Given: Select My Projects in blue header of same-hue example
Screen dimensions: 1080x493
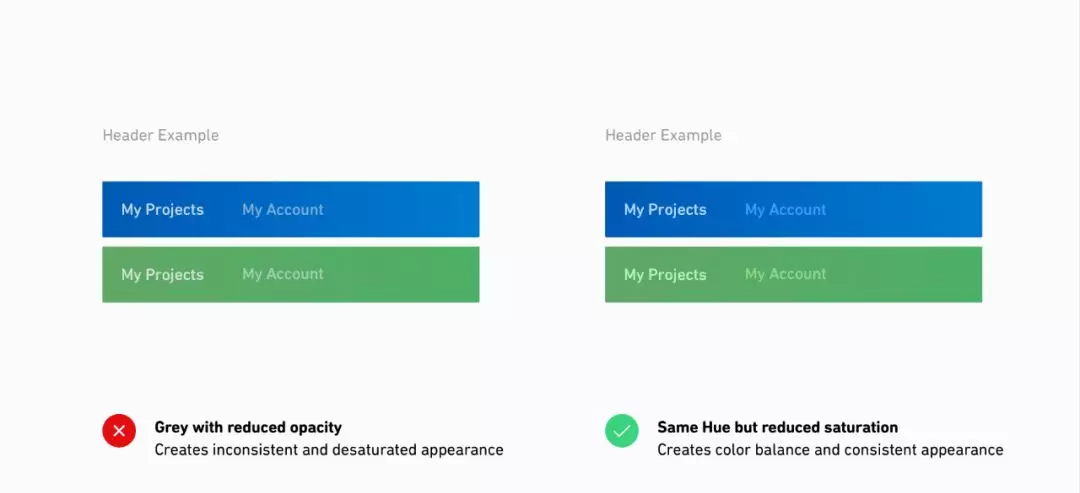Looking at the screenshot, I should point(665,209).
